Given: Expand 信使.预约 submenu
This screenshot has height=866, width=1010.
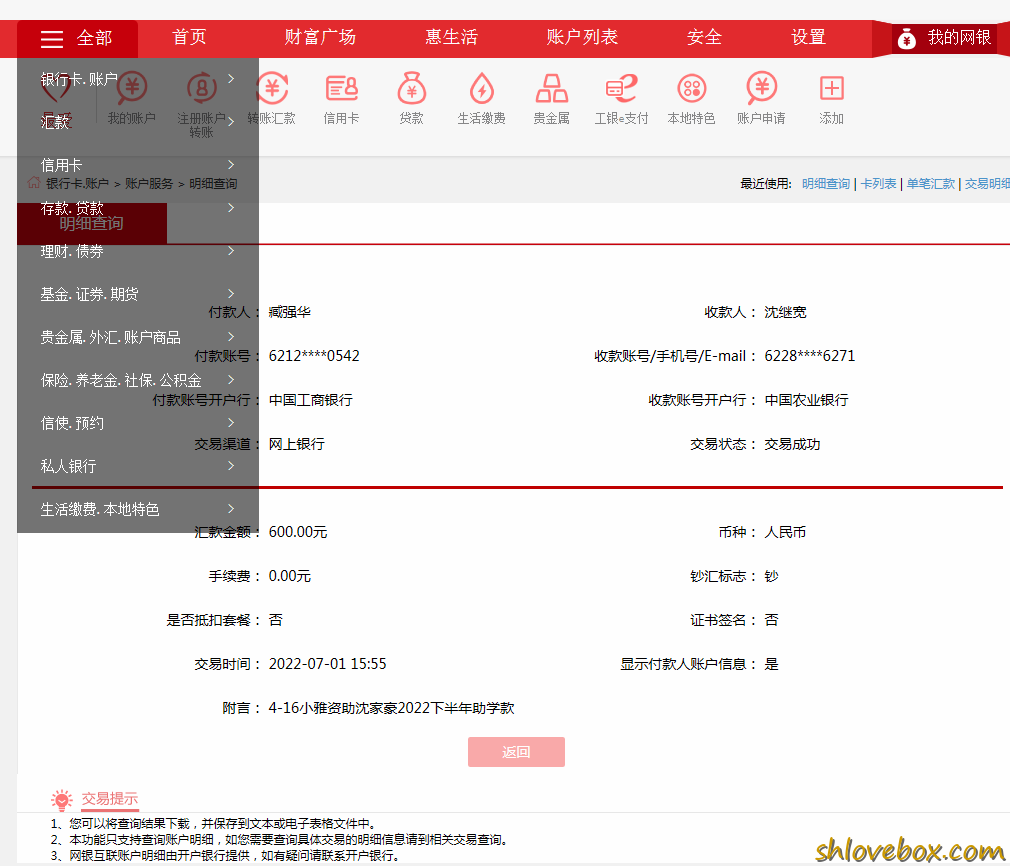Looking at the screenshot, I should pyautogui.click(x=138, y=423).
